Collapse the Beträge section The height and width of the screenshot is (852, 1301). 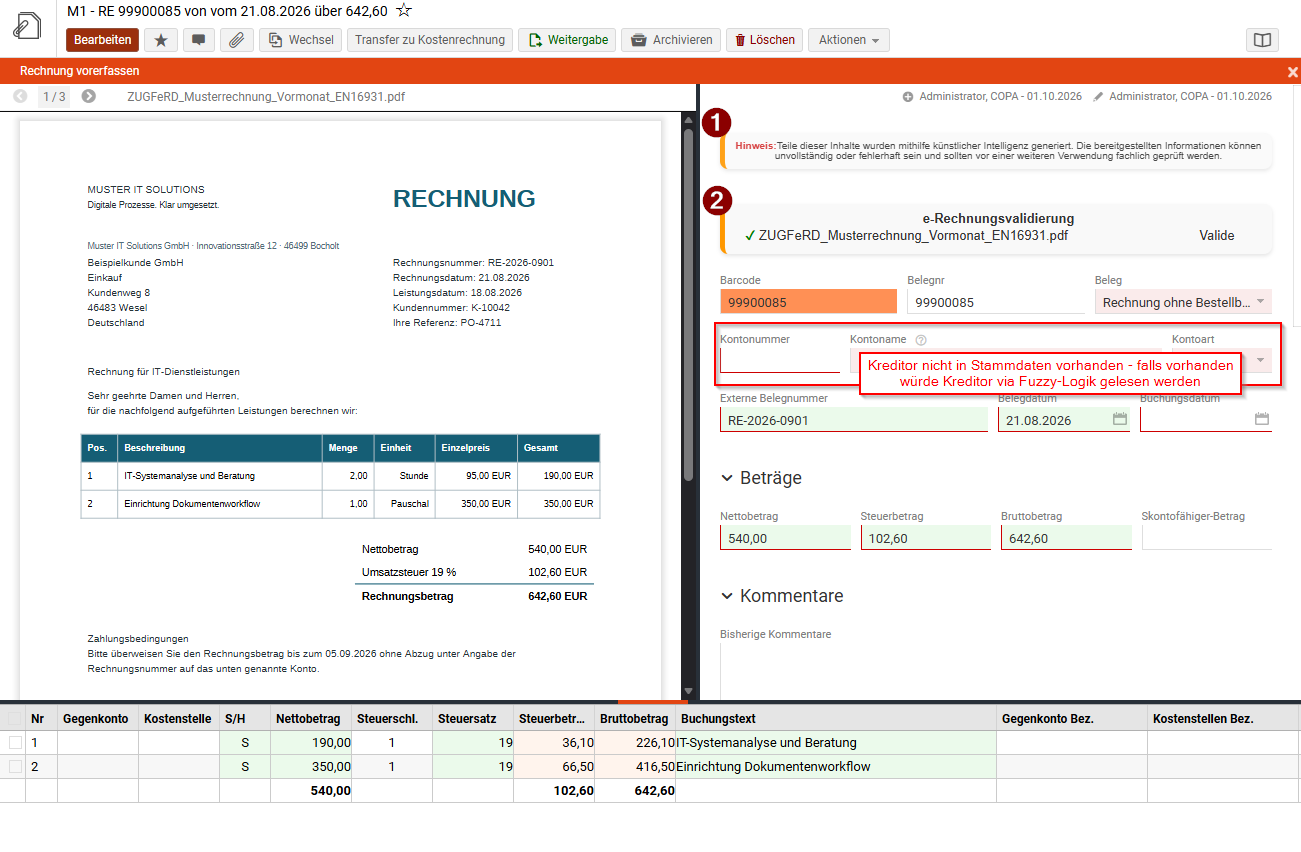[727, 478]
